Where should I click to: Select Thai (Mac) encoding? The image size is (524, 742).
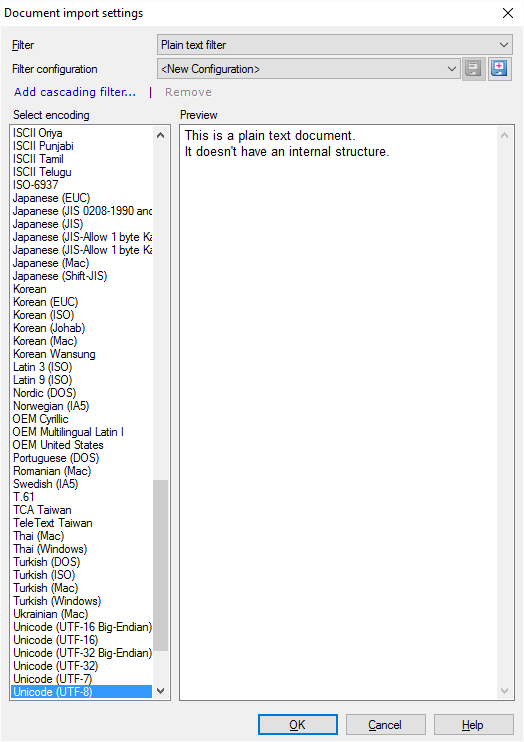coord(81,536)
